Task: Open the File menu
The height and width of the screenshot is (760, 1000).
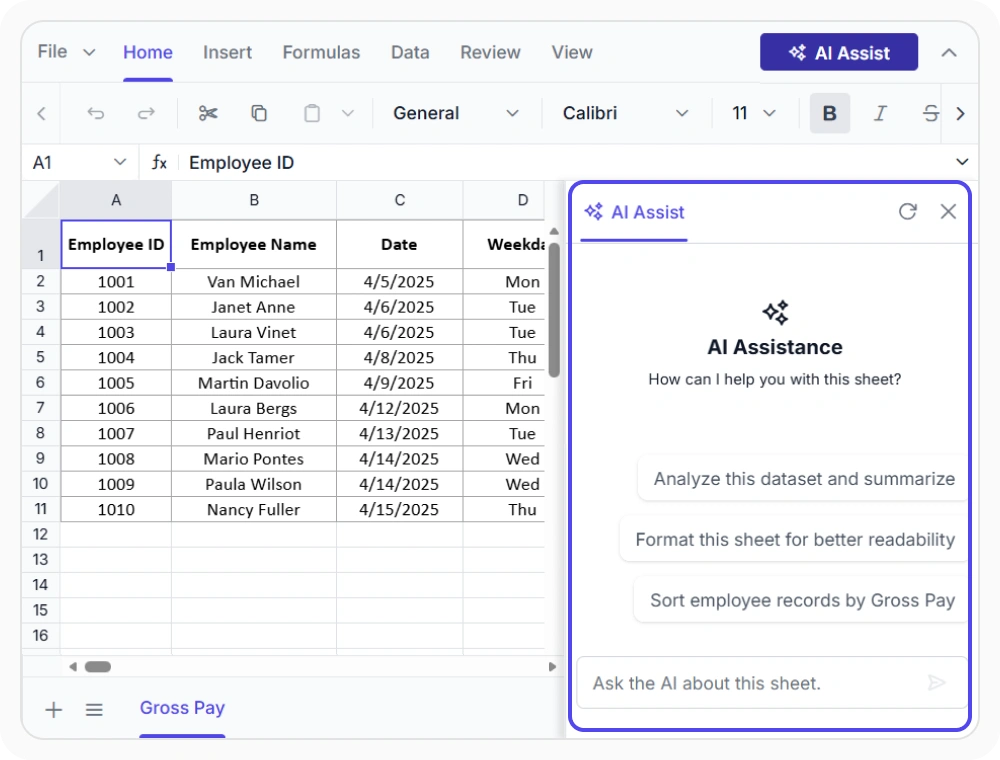Action: click(52, 52)
